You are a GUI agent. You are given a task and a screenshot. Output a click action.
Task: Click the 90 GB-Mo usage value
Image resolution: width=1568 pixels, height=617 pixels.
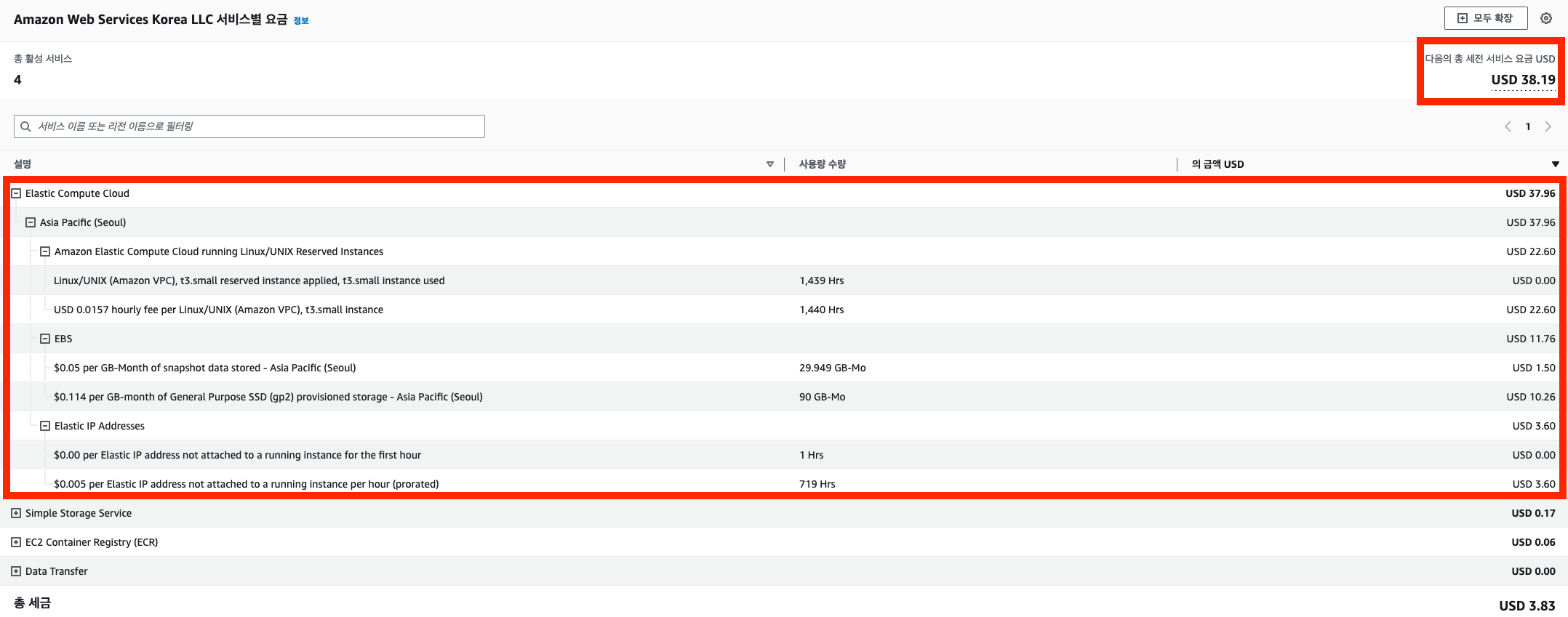[823, 397]
